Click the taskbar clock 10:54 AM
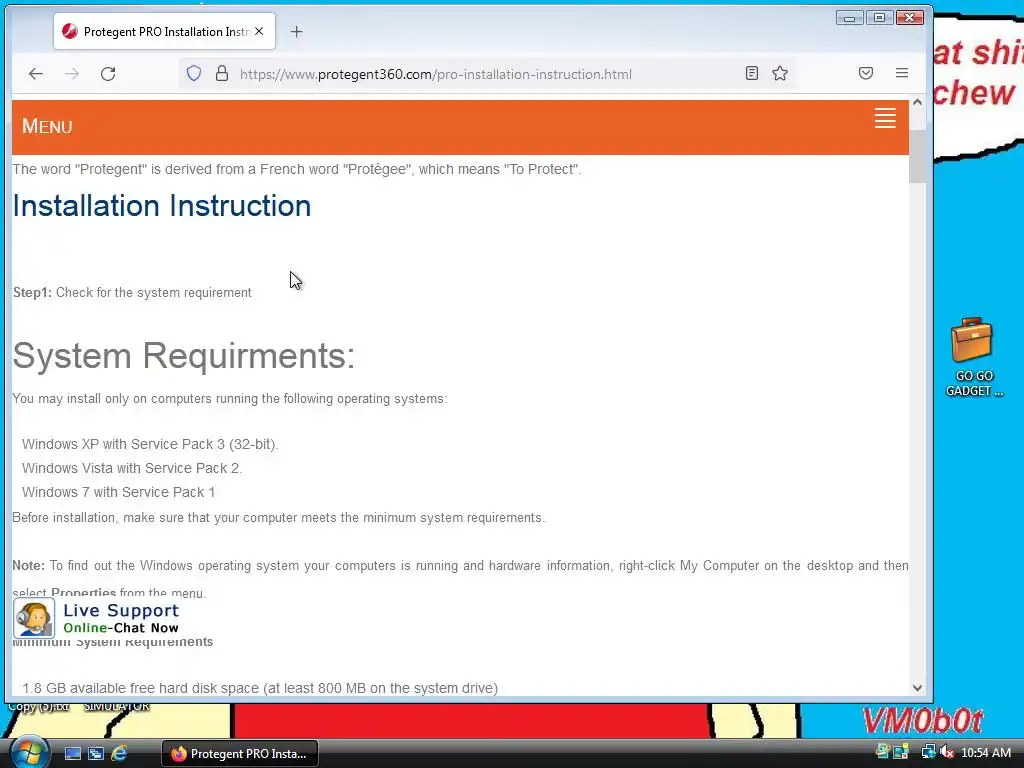The width and height of the screenshot is (1024, 768). pos(986,753)
